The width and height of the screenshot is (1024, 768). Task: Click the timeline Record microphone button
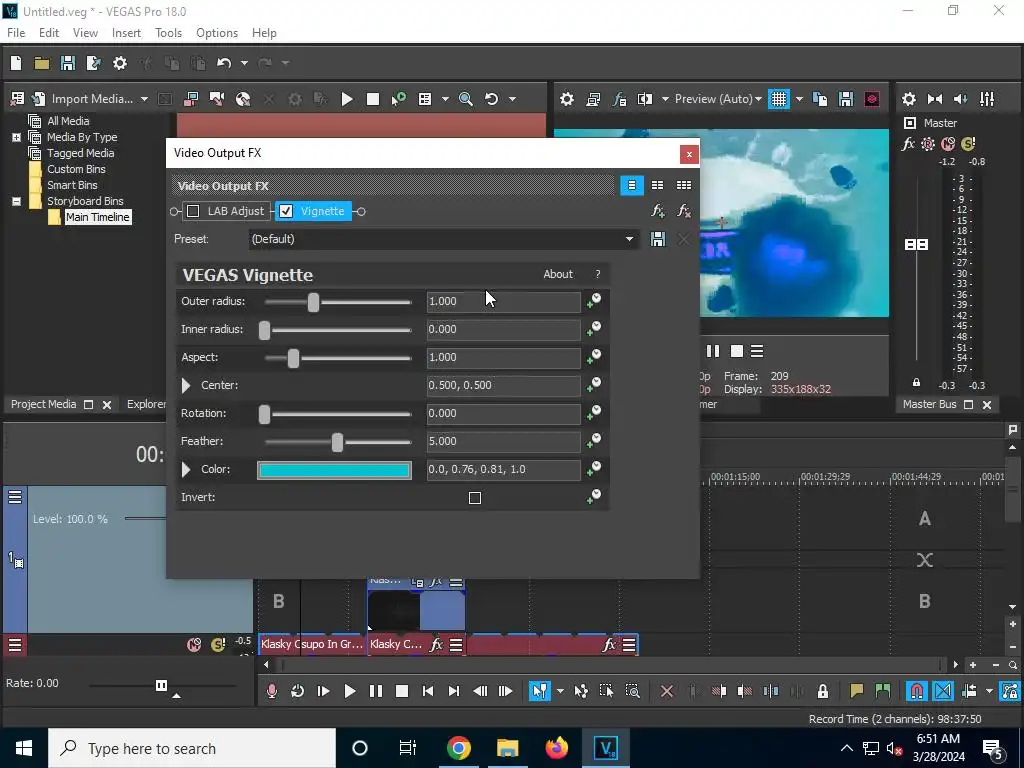(x=272, y=691)
